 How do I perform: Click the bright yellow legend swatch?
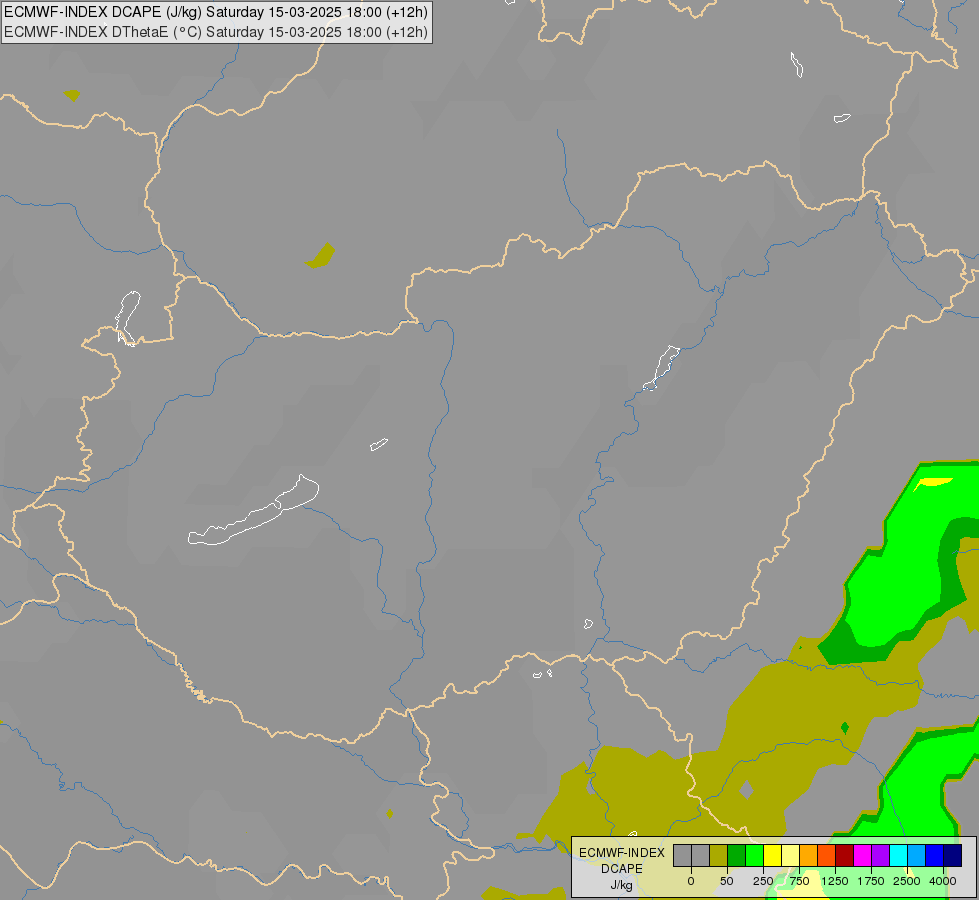click(x=773, y=856)
